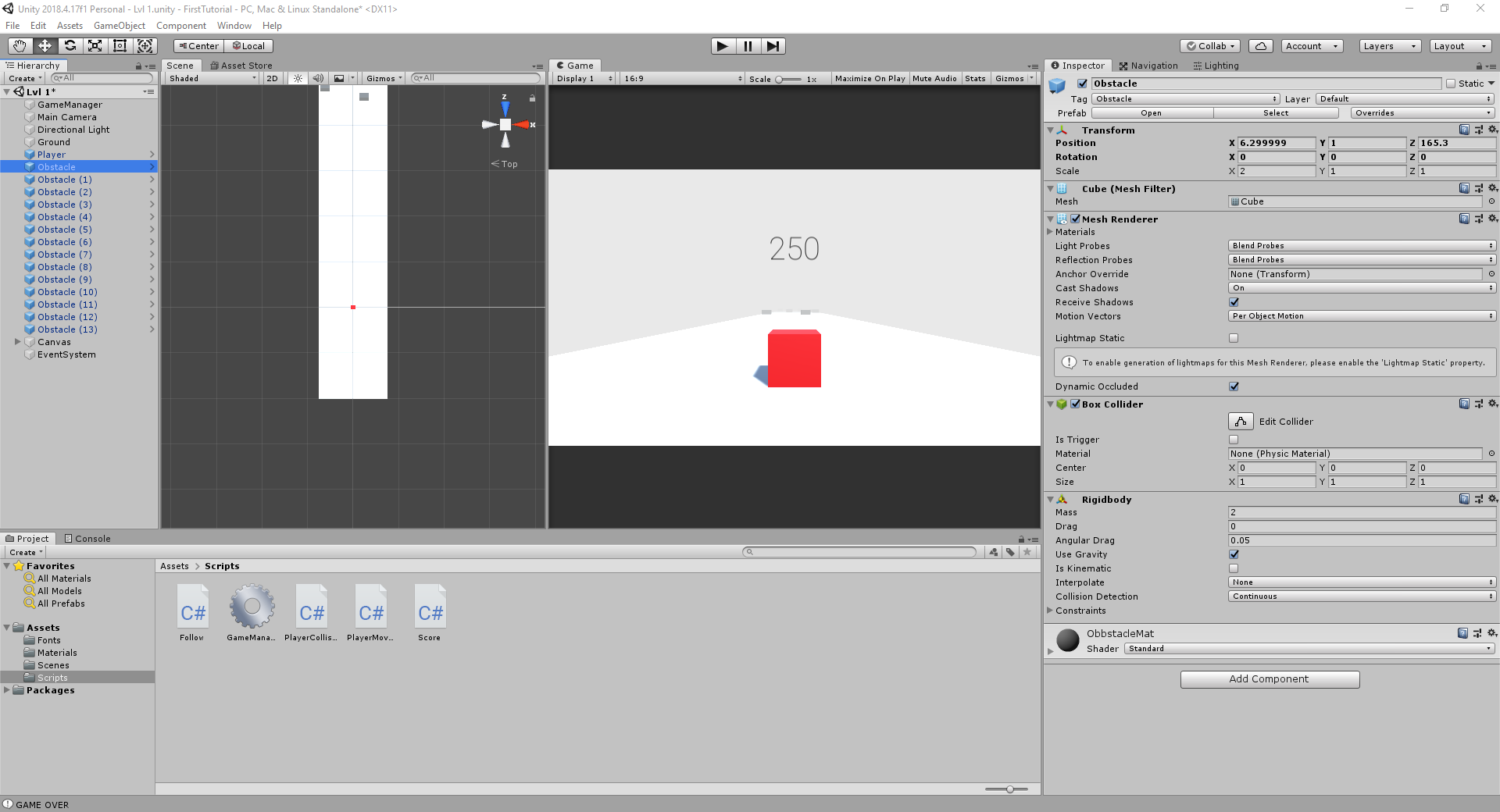Enable Is Kinematic checkbox
Screen dimensions: 1500x812
pos(1234,568)
